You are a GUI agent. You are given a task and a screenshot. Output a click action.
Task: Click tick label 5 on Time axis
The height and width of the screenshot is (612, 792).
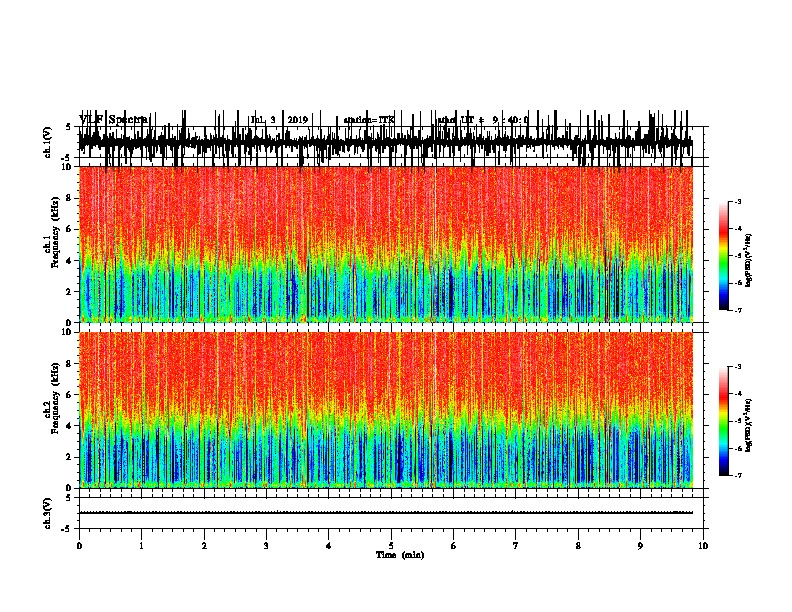tap(391, 546)
